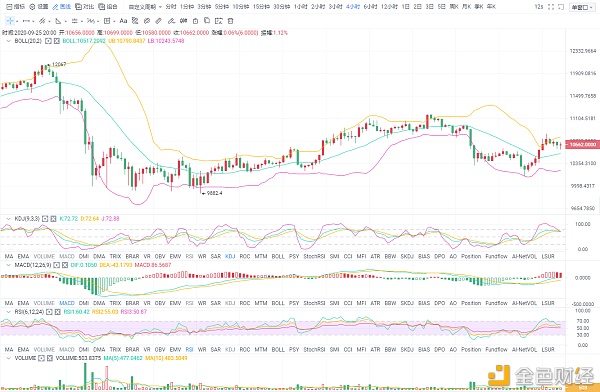Open the 指标 indicators panel
The height and width of the screenshot is (392, 600).
click(x=16, y=7)
